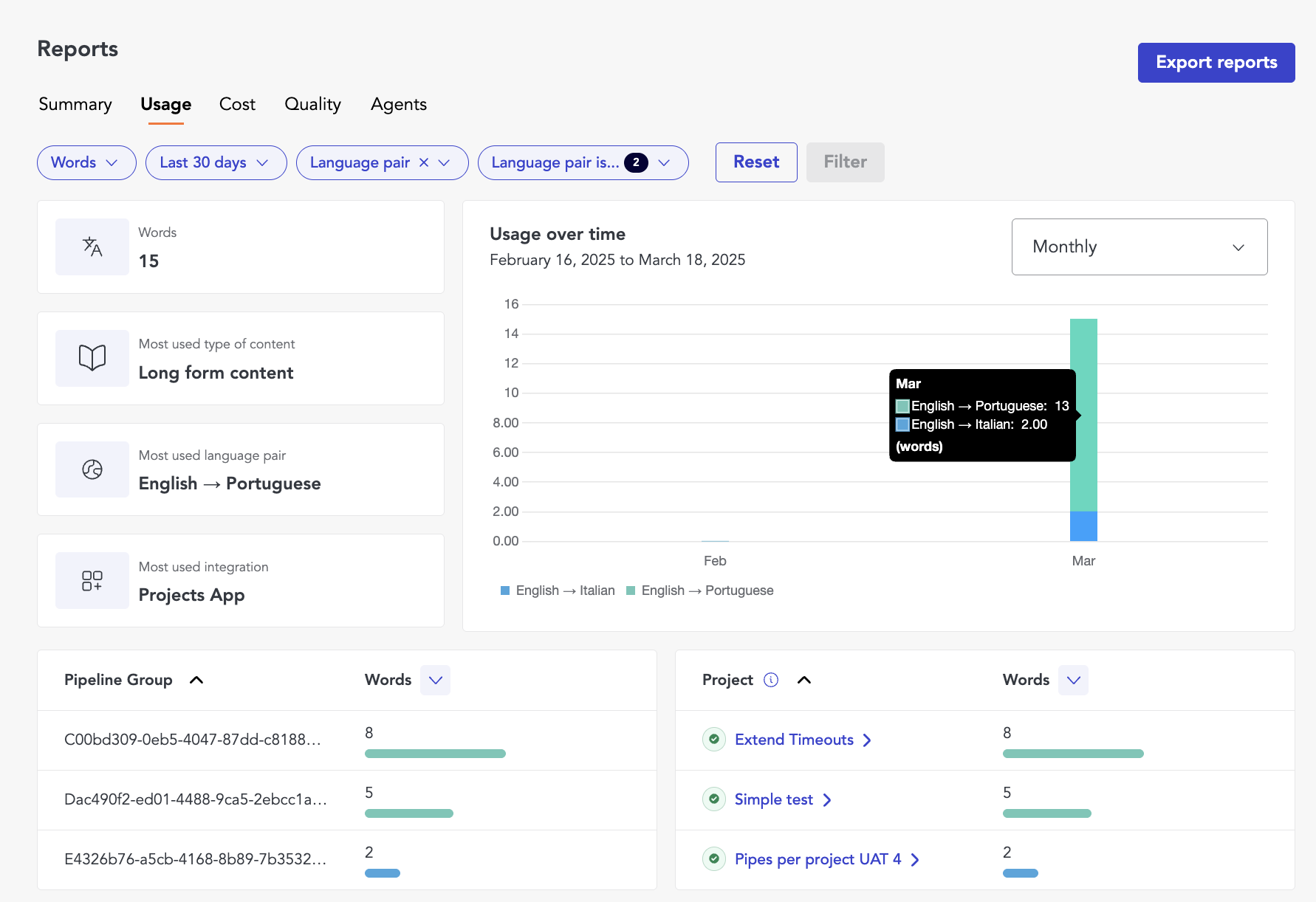Open the Extend Timeouts project link
1316x902 pixels.
pos(794,740)
